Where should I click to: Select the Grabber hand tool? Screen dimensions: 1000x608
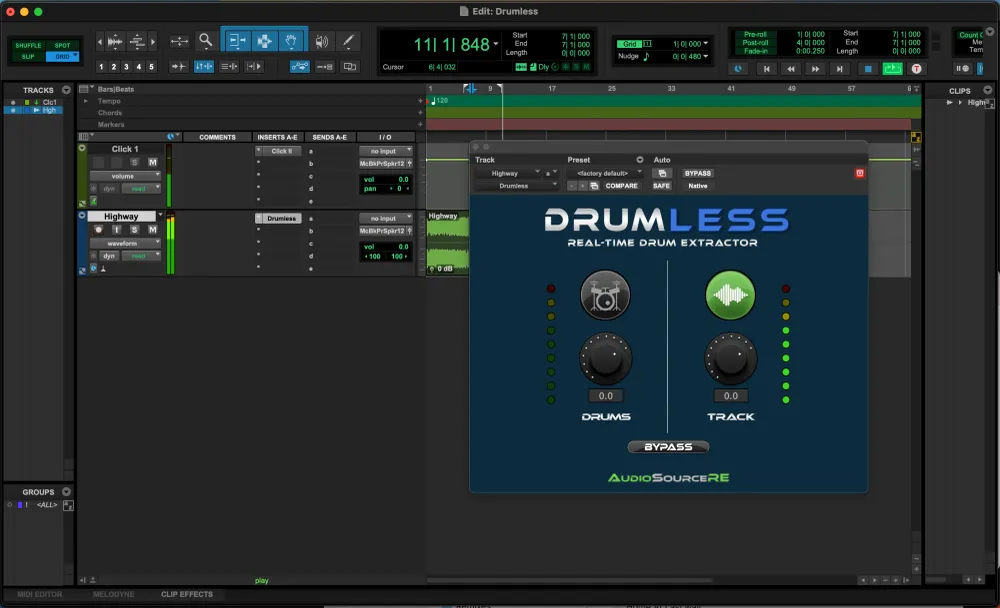coord(291,41)
